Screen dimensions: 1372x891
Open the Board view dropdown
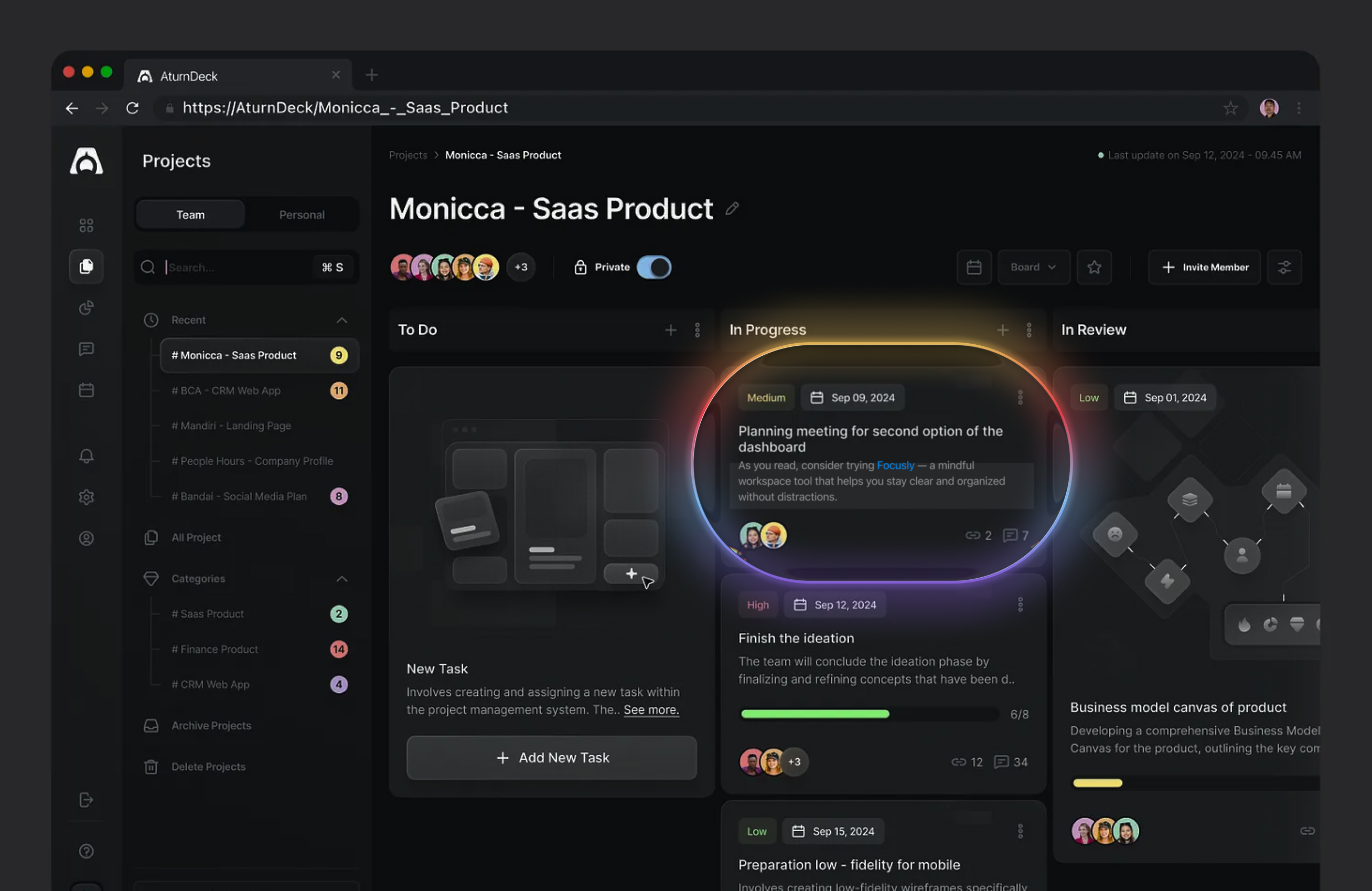click(1034, 267)
